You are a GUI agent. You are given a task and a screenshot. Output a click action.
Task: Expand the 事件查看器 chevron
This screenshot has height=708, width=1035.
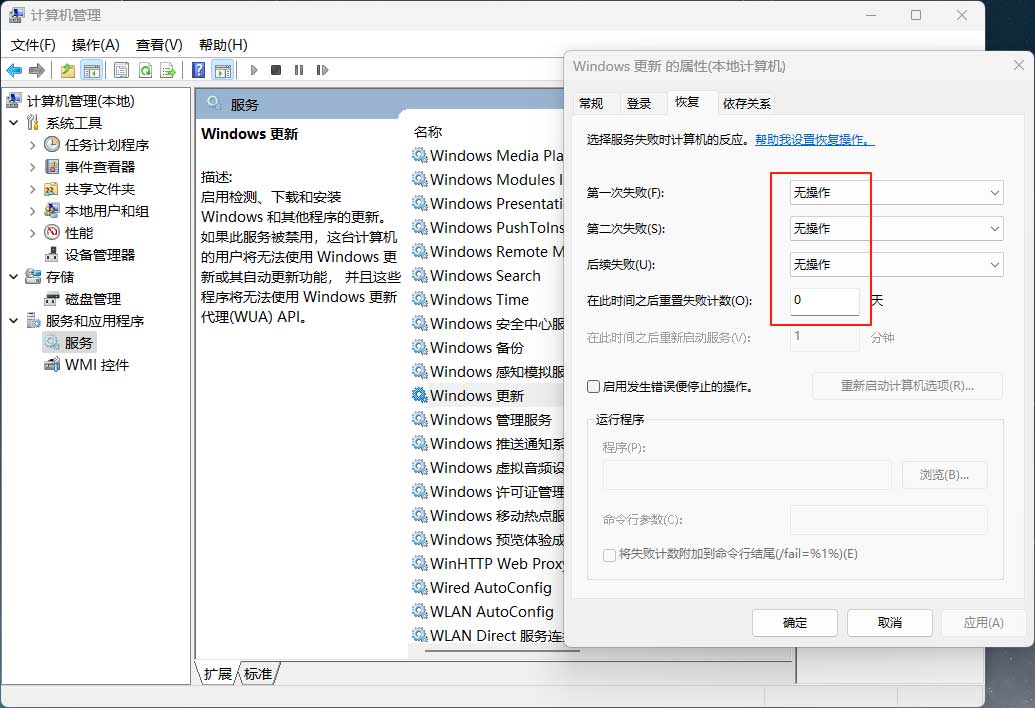pyautogui.click(x=32, y=167)
